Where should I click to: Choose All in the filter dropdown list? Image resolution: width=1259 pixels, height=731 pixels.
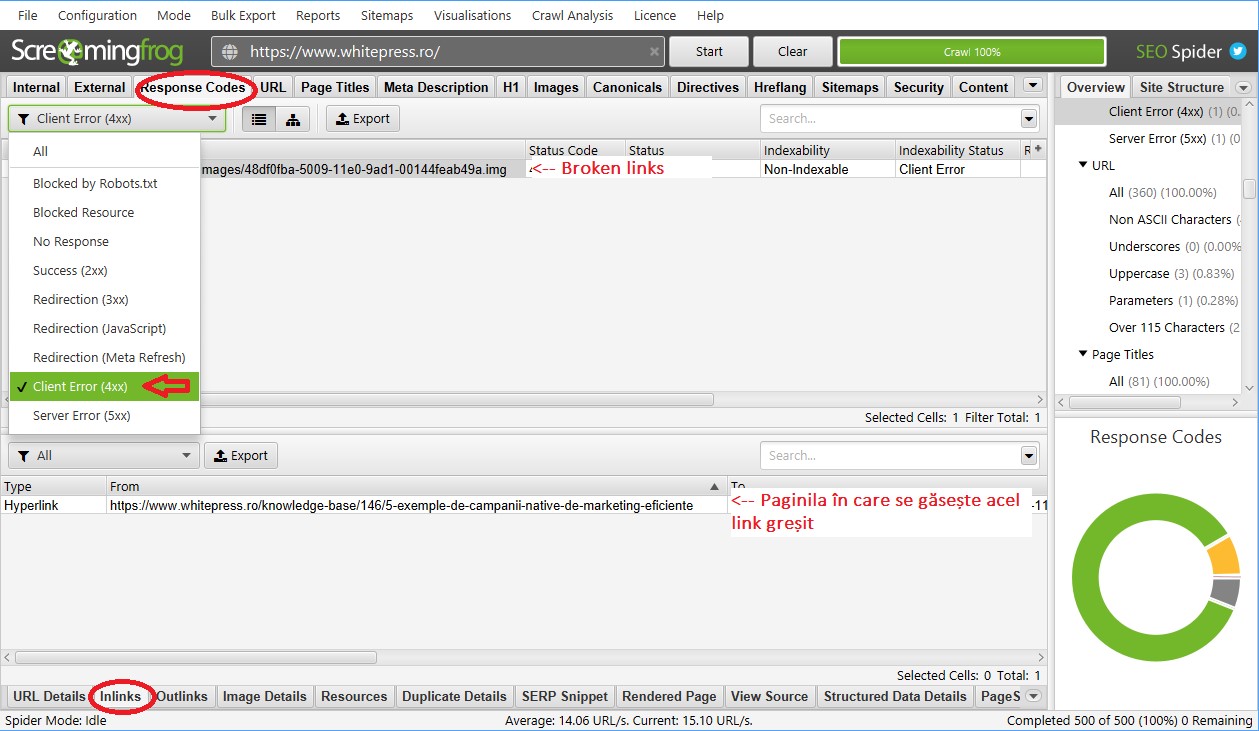105,152
